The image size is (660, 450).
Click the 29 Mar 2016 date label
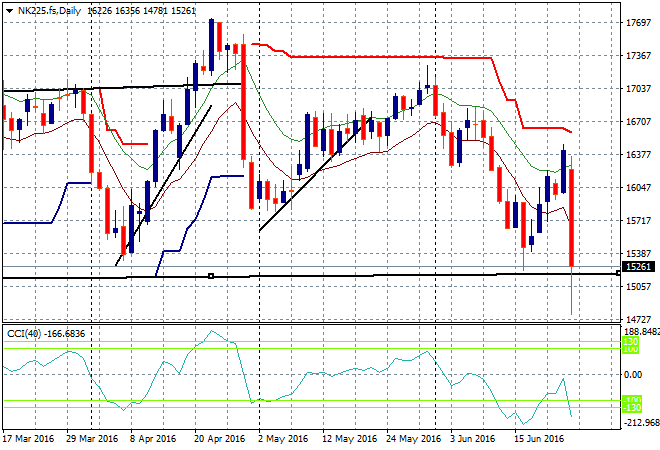point(92,439)
